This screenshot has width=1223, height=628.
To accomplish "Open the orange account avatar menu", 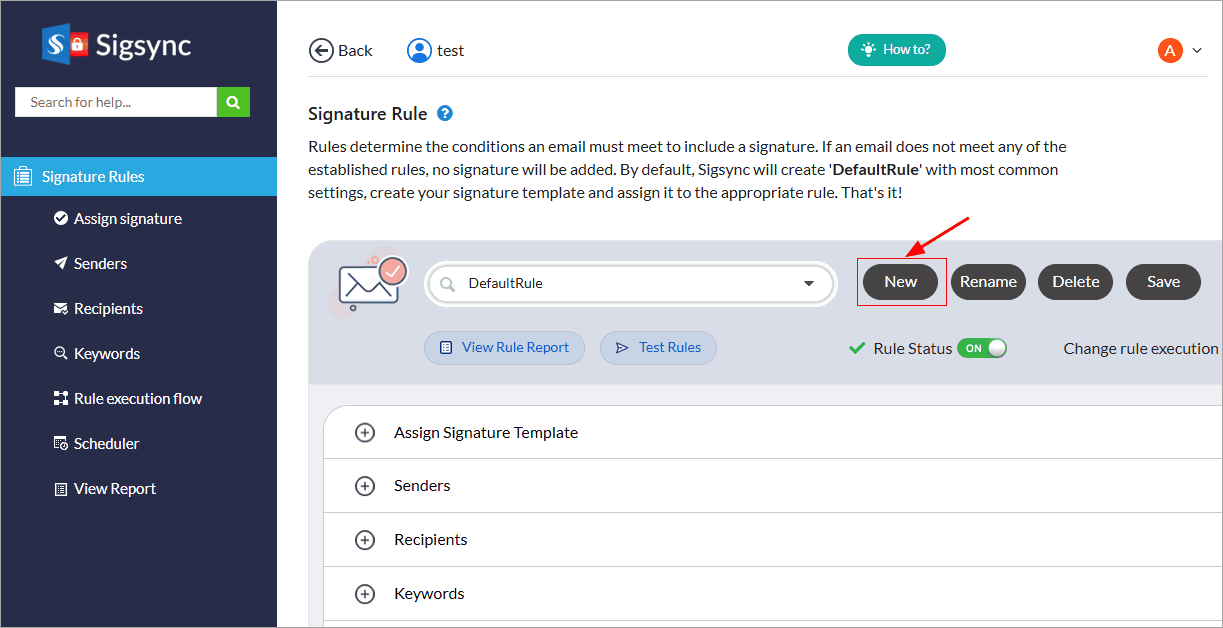I will pyautogui.click(x=1169, y=49).
